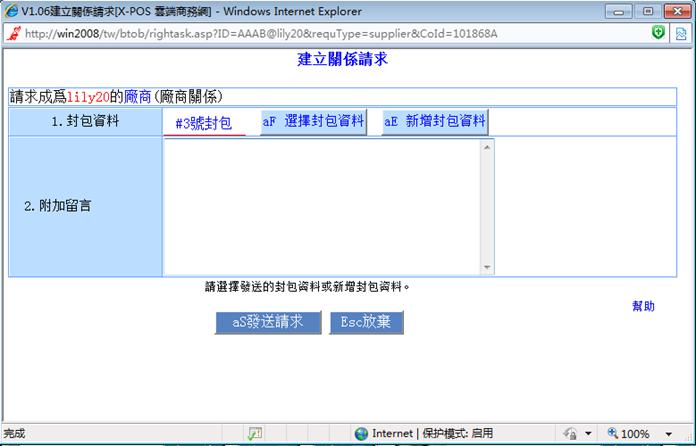The image size is (696, 446).
Task: Click the #3號封包 packet field
Action: click(204, 123)
